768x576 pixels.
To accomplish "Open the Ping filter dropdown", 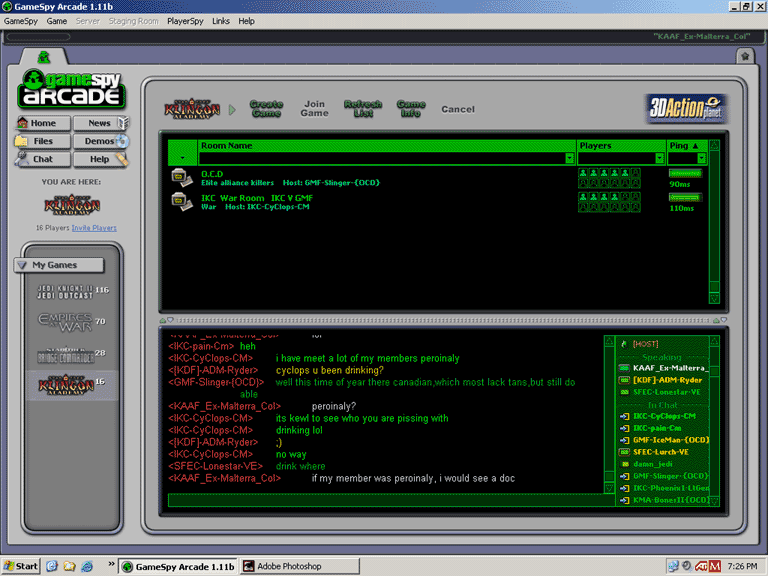I will click(701, 158).
